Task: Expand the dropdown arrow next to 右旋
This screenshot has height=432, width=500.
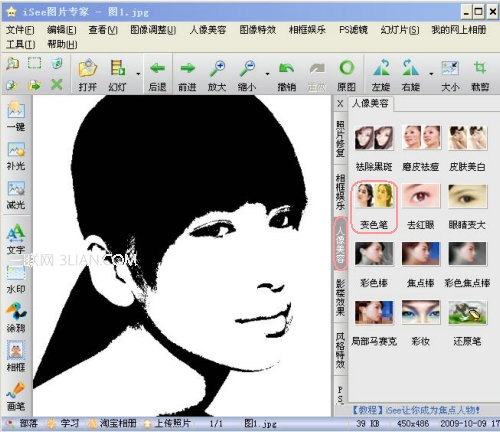Action: click(x=431, y=74)
